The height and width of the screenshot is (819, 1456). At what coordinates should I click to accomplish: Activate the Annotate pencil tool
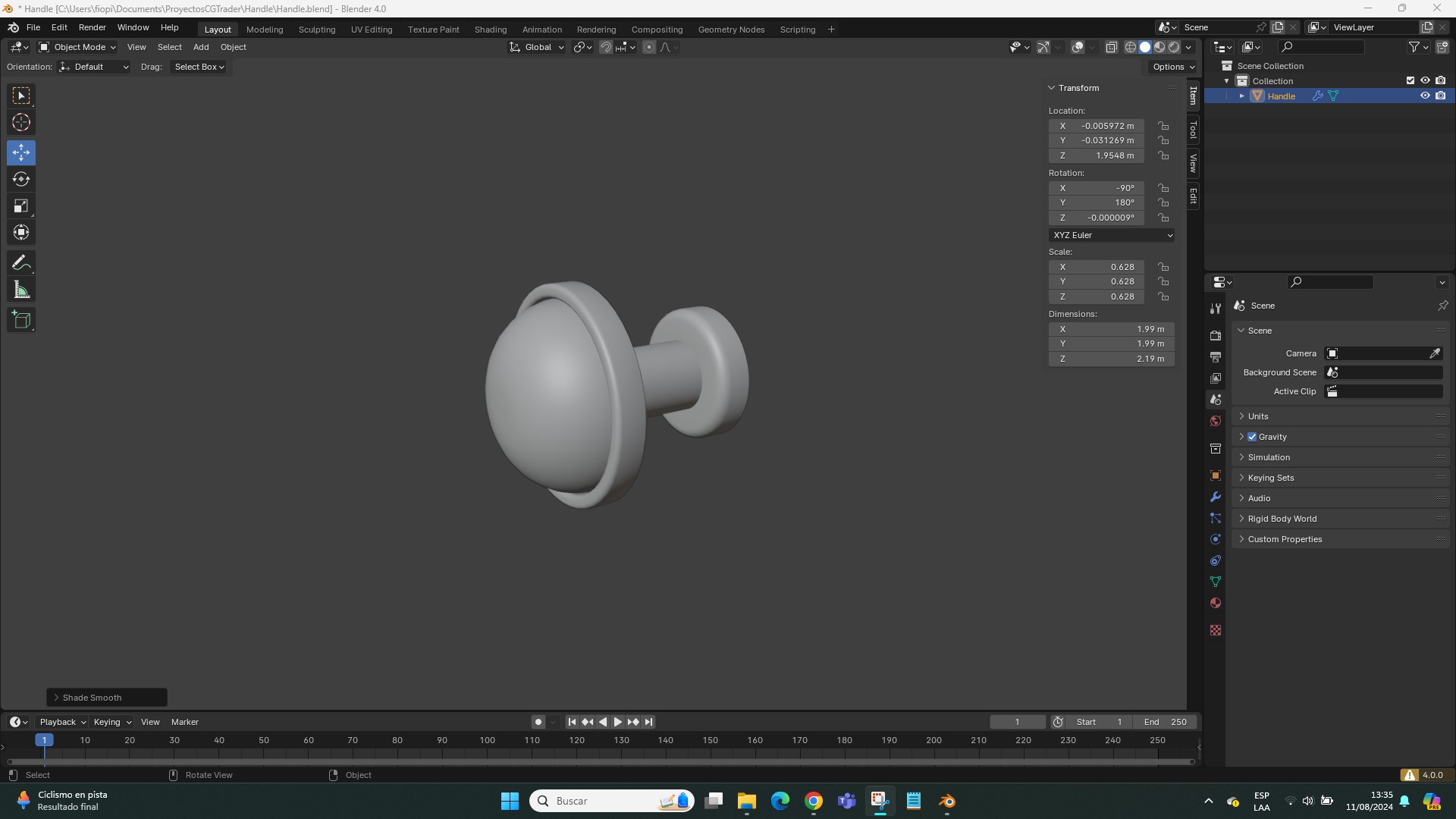click(x=21, y=263)
